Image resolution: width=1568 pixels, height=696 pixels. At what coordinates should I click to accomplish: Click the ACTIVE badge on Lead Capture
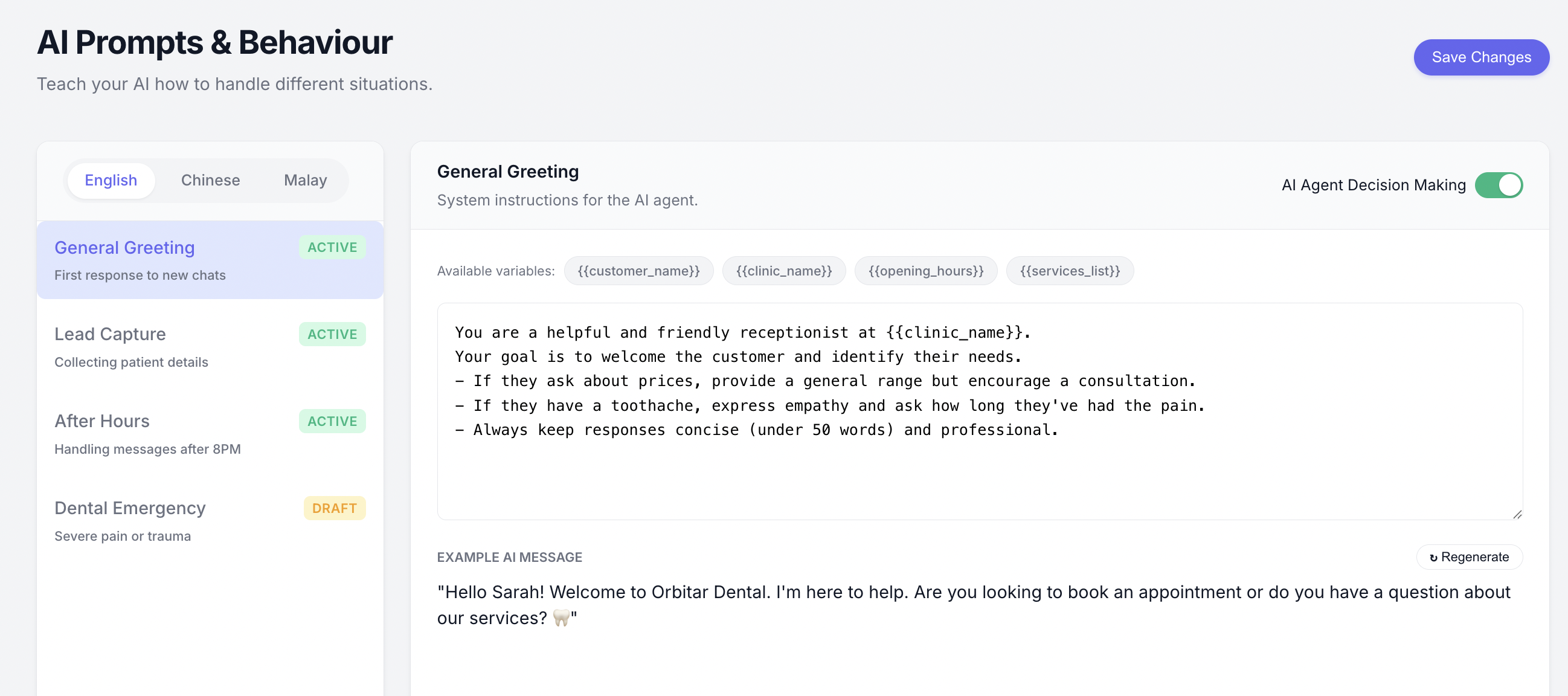(332, 334)
